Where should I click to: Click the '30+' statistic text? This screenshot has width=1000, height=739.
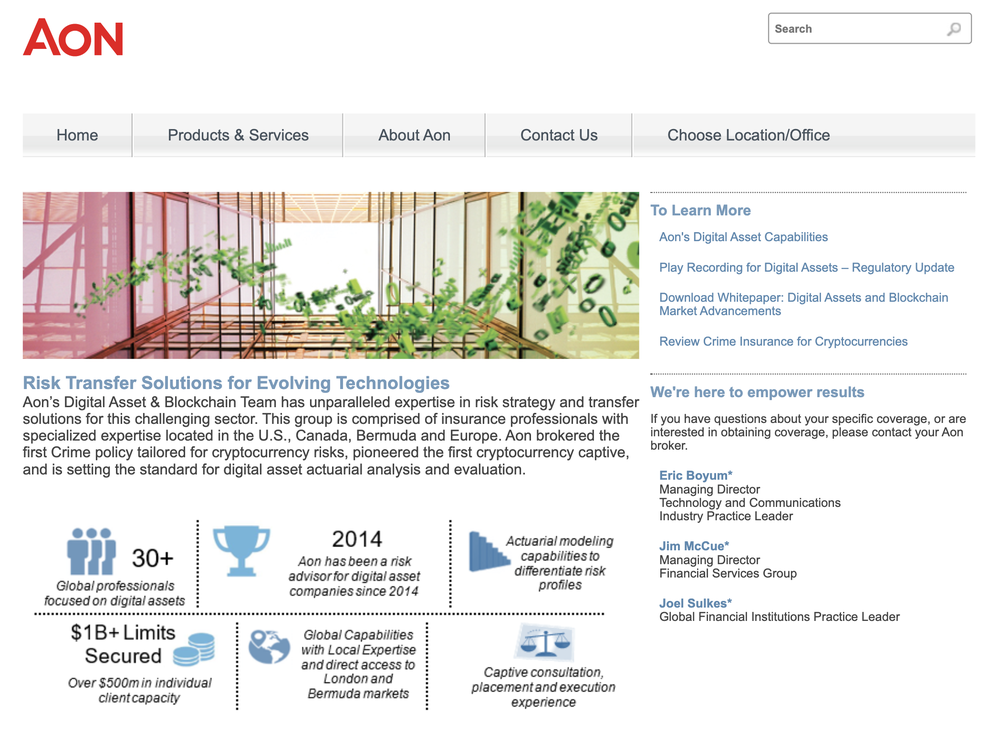[152, 559]
